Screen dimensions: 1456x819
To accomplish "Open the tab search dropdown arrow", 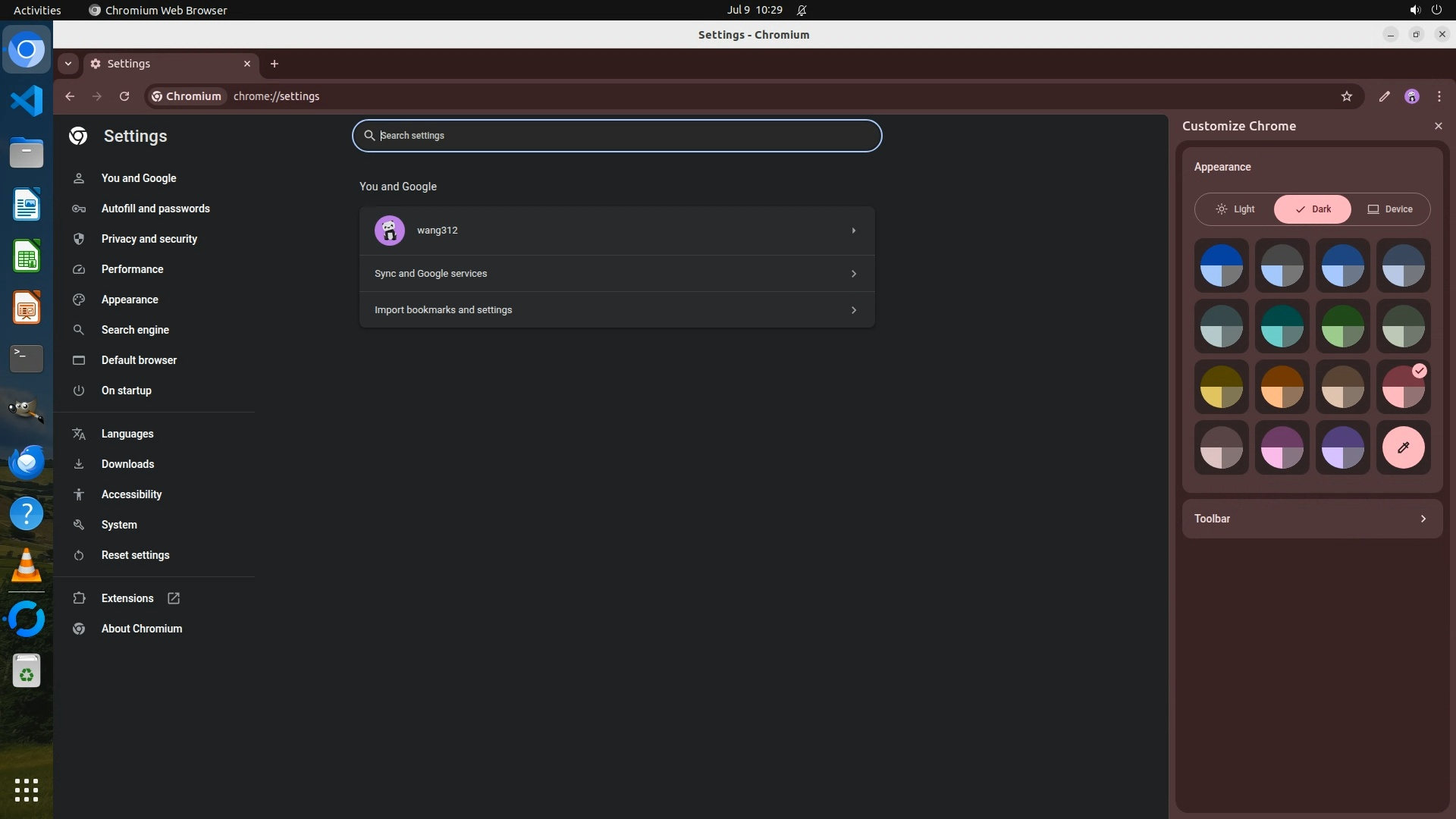I will click(68, 64).
